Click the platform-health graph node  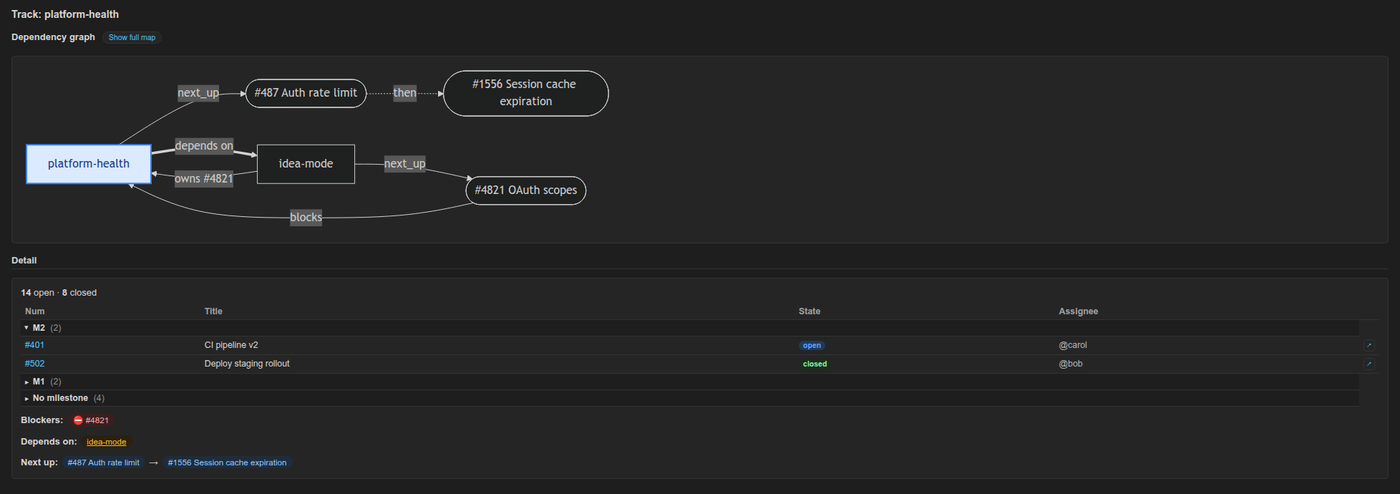click(88, 164)
